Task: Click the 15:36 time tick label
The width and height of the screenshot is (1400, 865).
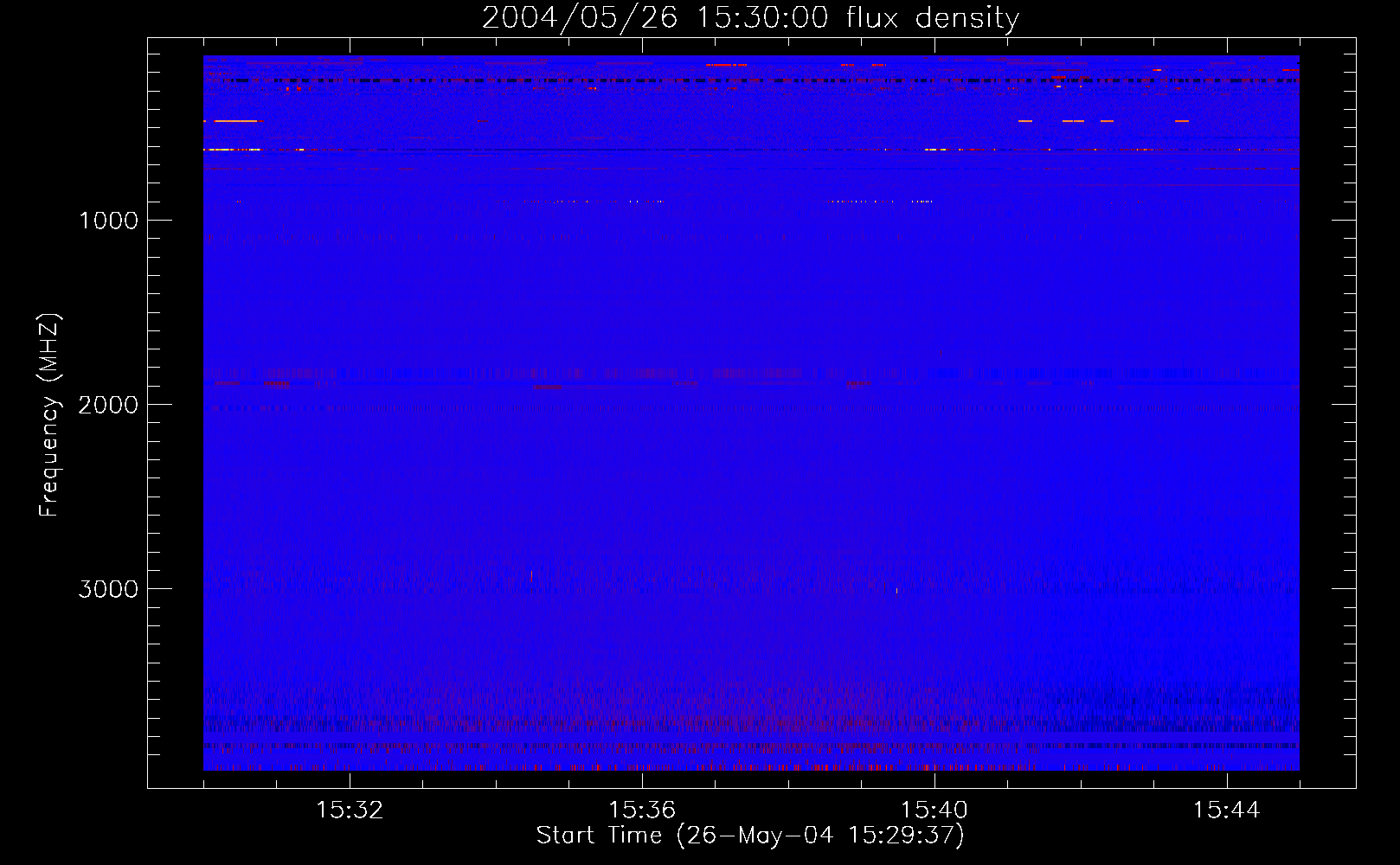Action: pyautogui.click(x=642, y=811)
